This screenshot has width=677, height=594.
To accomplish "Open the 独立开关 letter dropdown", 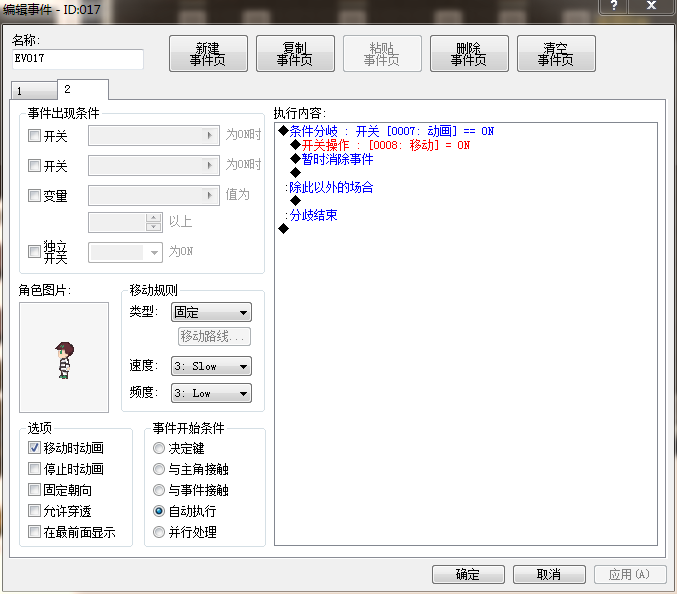I will tap(125, 253).
